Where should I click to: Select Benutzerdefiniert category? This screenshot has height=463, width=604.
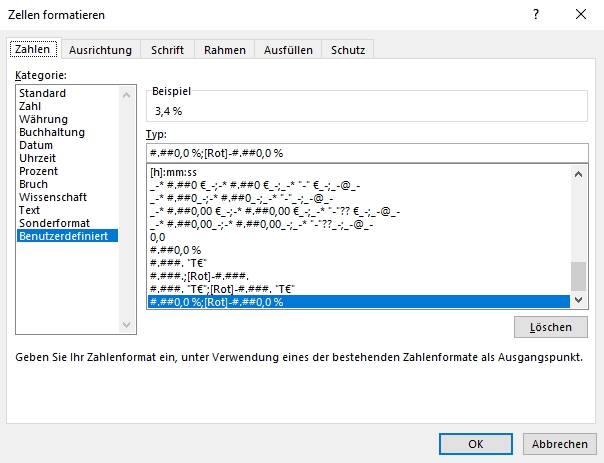(x=67, y=236)
